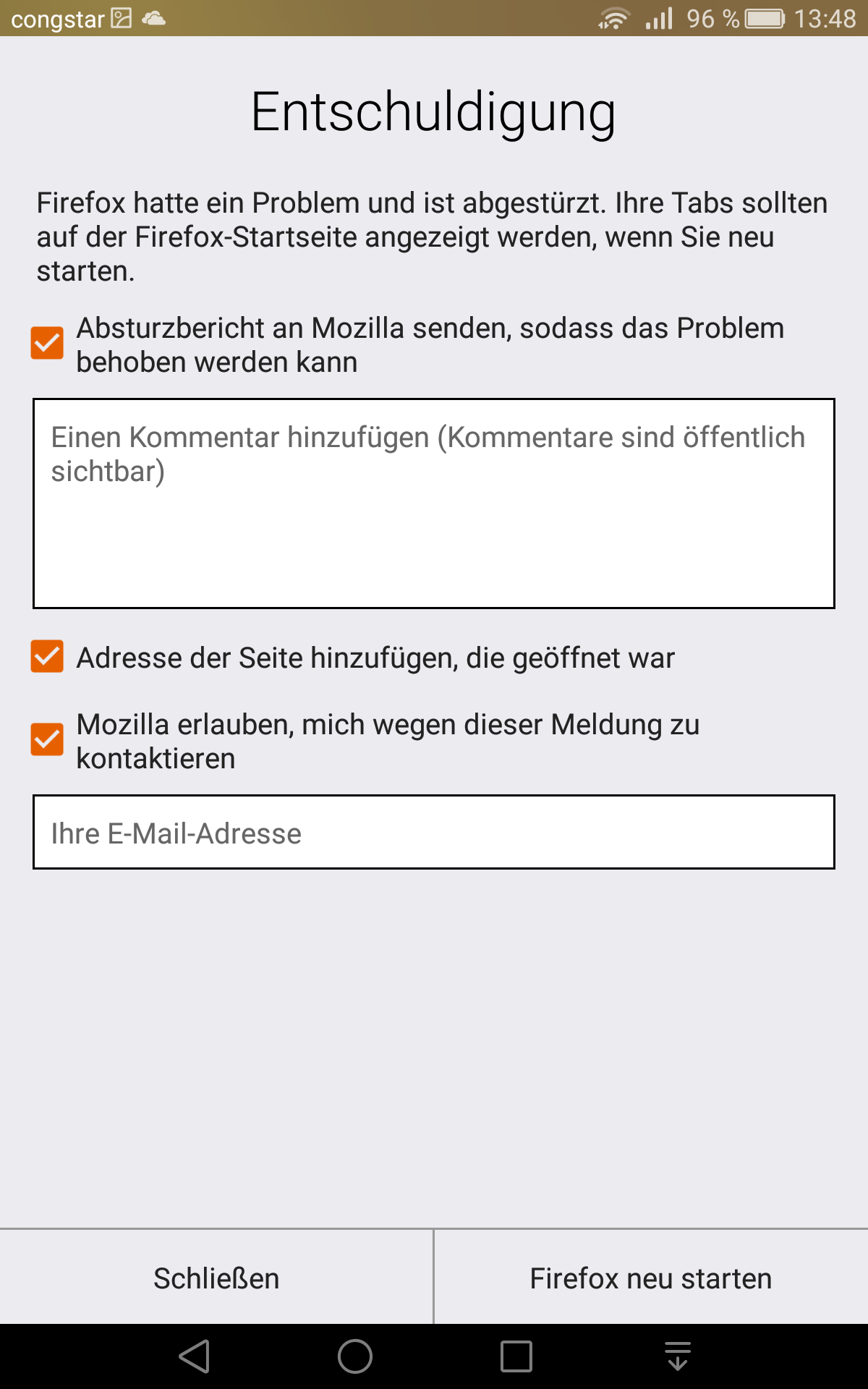Disable the allow Mozilla to contact me checkbox

pyautogui.click(x=47, y=739)
